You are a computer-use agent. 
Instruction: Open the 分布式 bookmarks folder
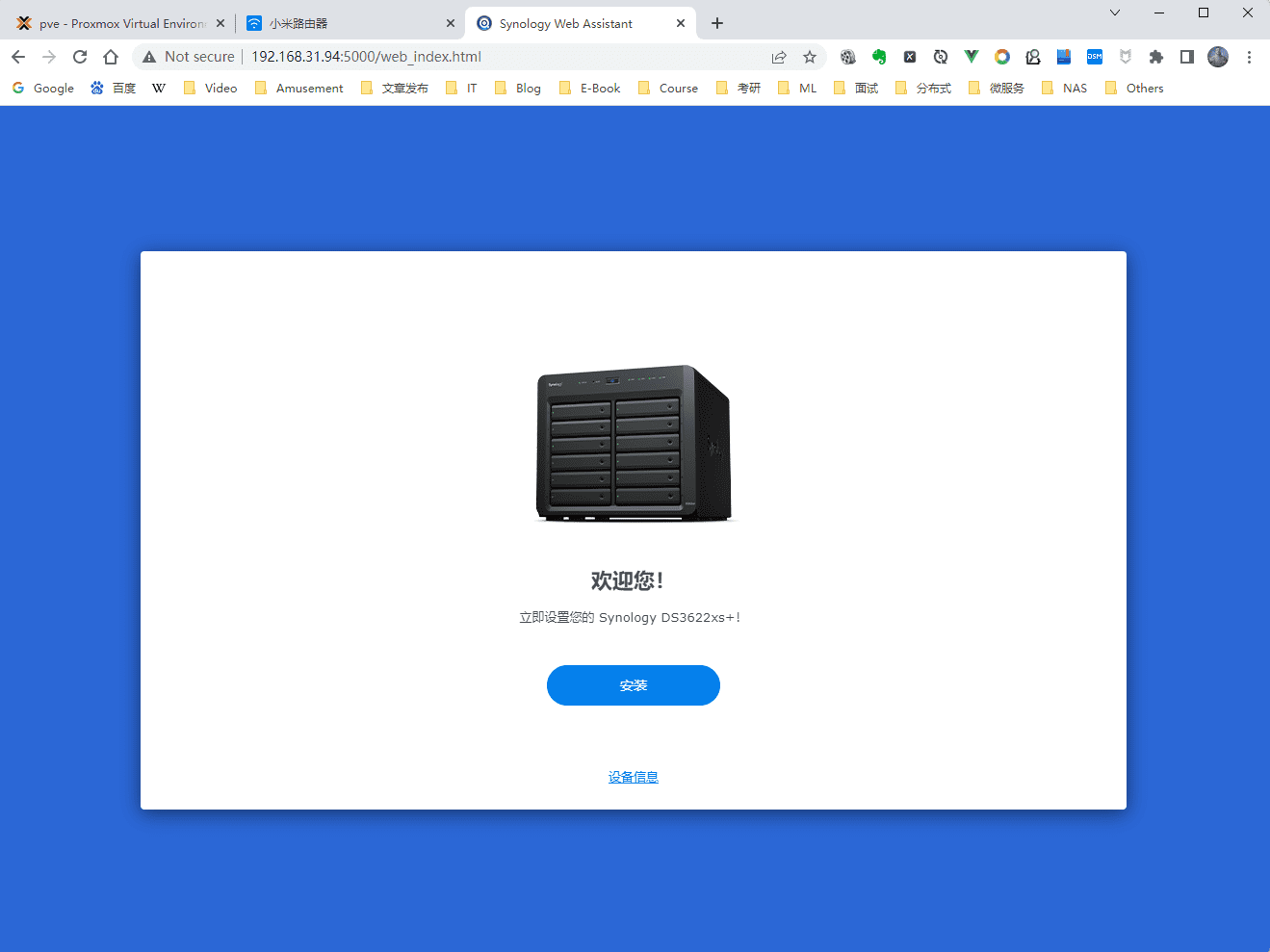923,88
